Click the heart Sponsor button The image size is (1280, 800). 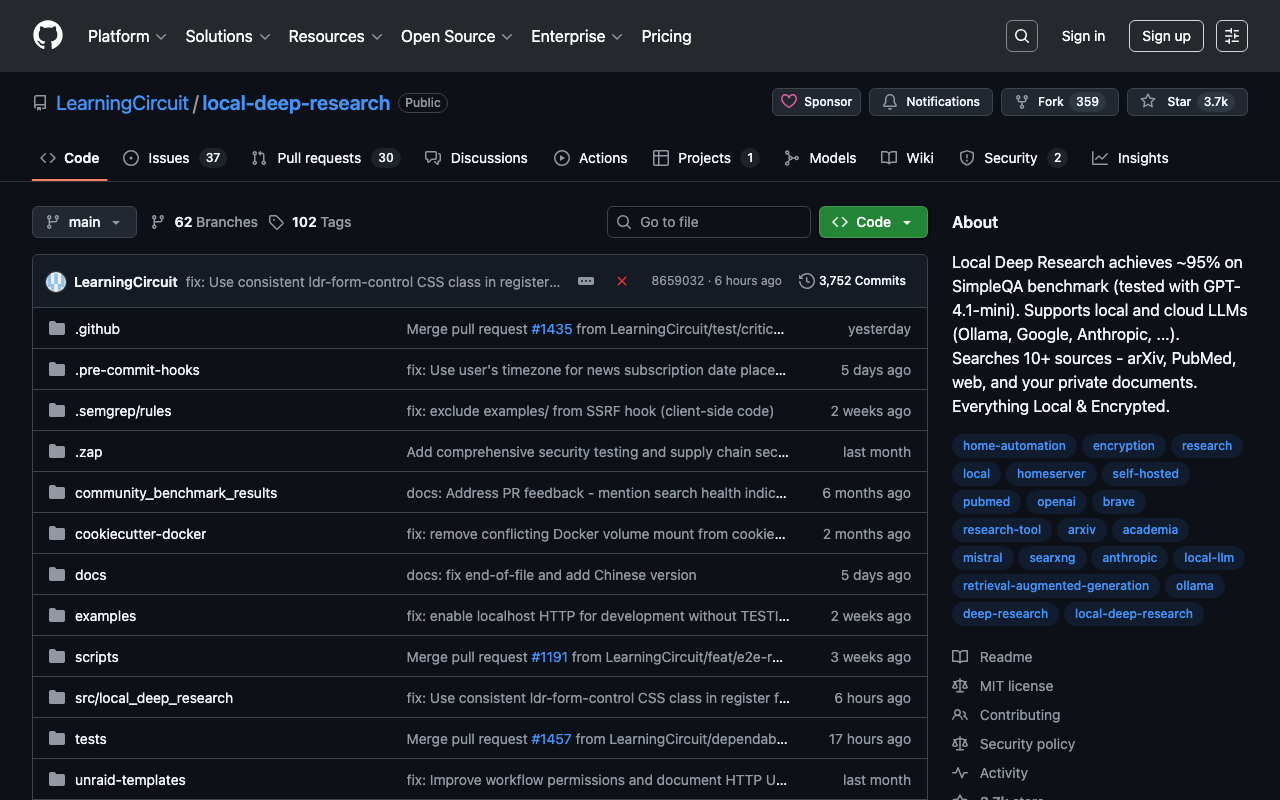(x=816, y=102)
